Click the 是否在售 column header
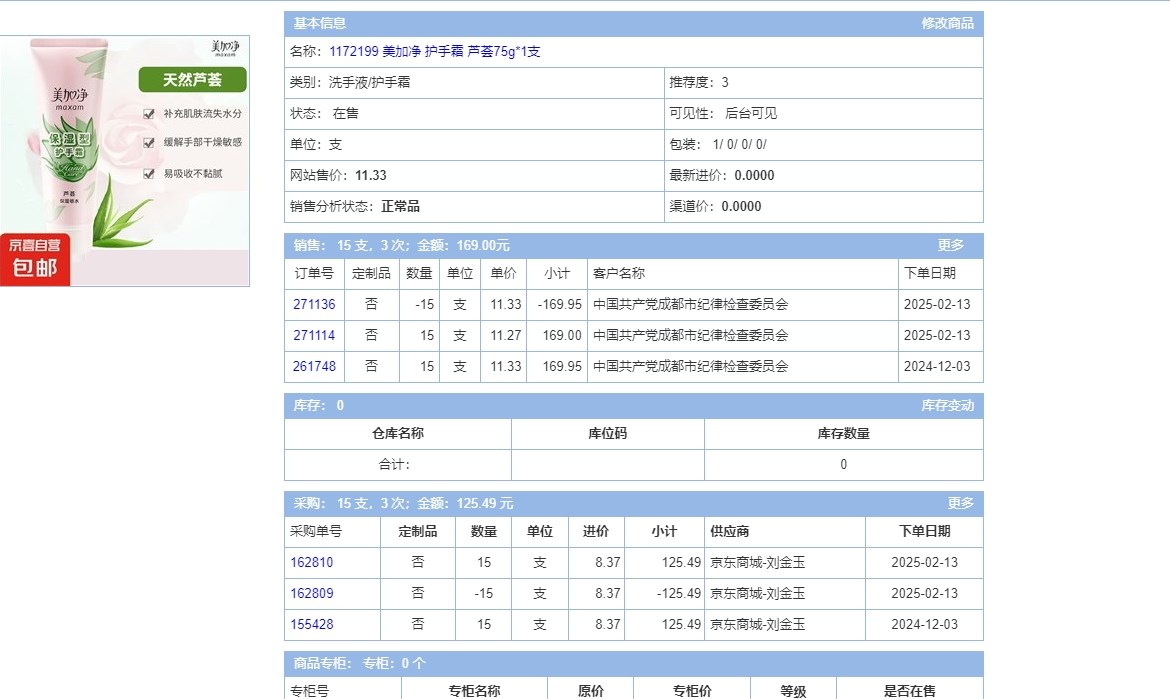This screenshot has width=1170, height=699. [910, 690]
